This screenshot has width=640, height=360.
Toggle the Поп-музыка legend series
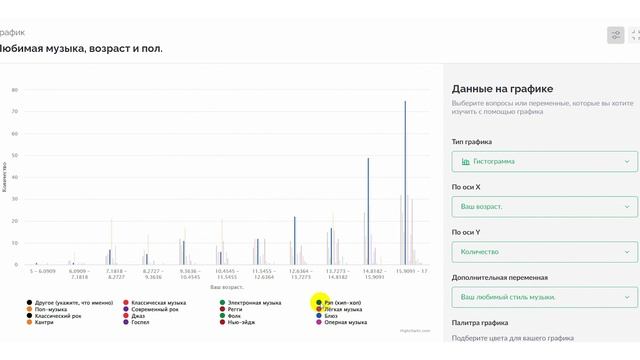pyautogui.click(x=47, y=309)
